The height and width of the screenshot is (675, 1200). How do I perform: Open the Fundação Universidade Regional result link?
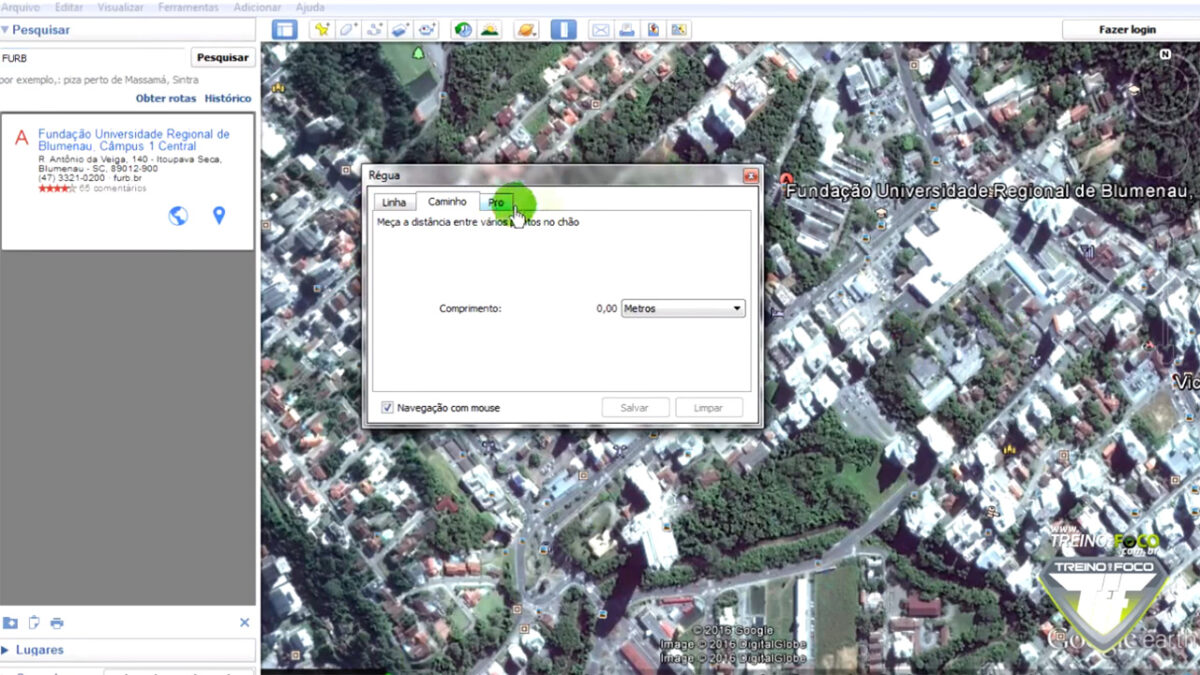[134, 139]
